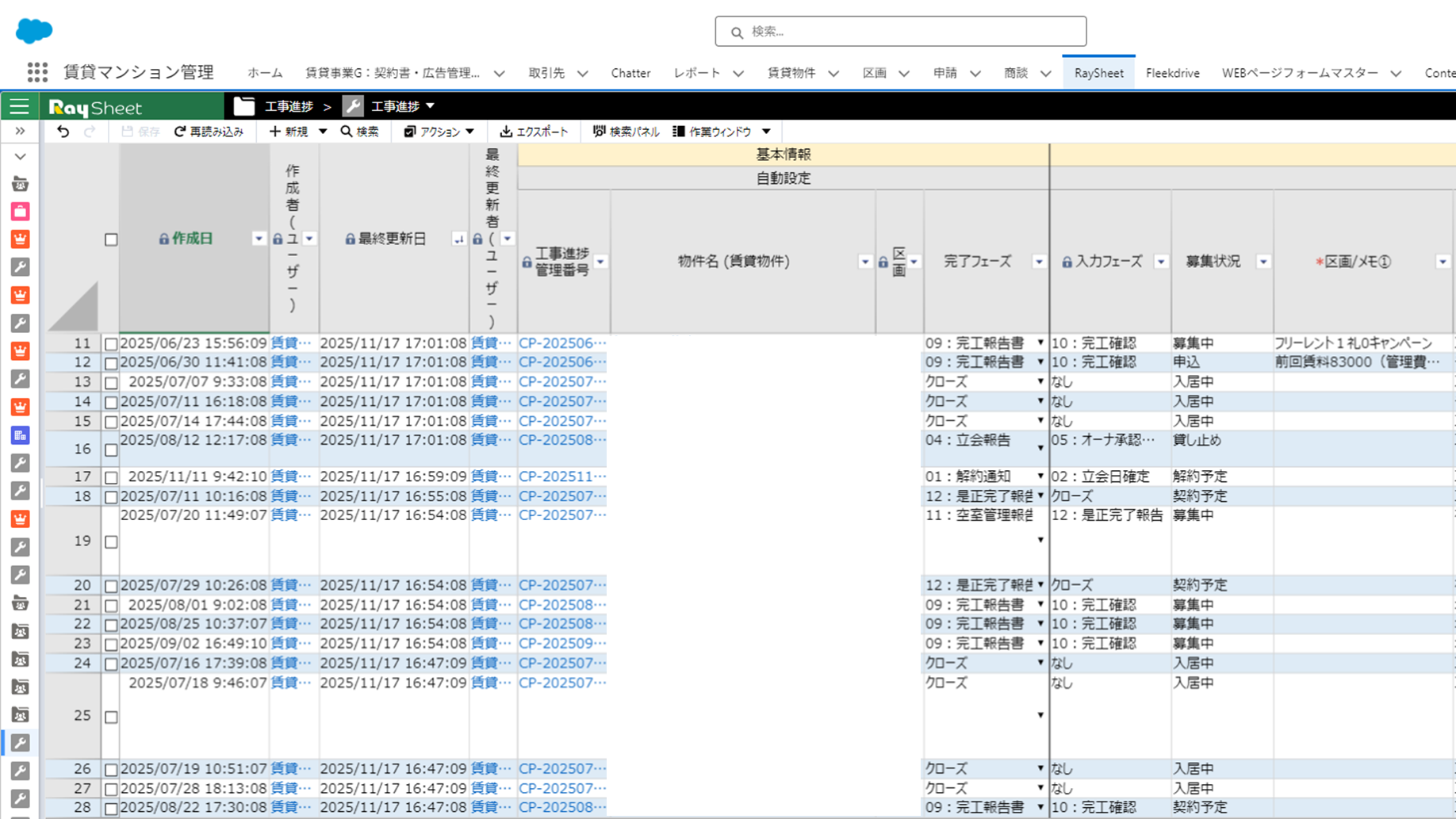
Task: Toggle the select-all checkbox in the header row
Action: point(111,239)
